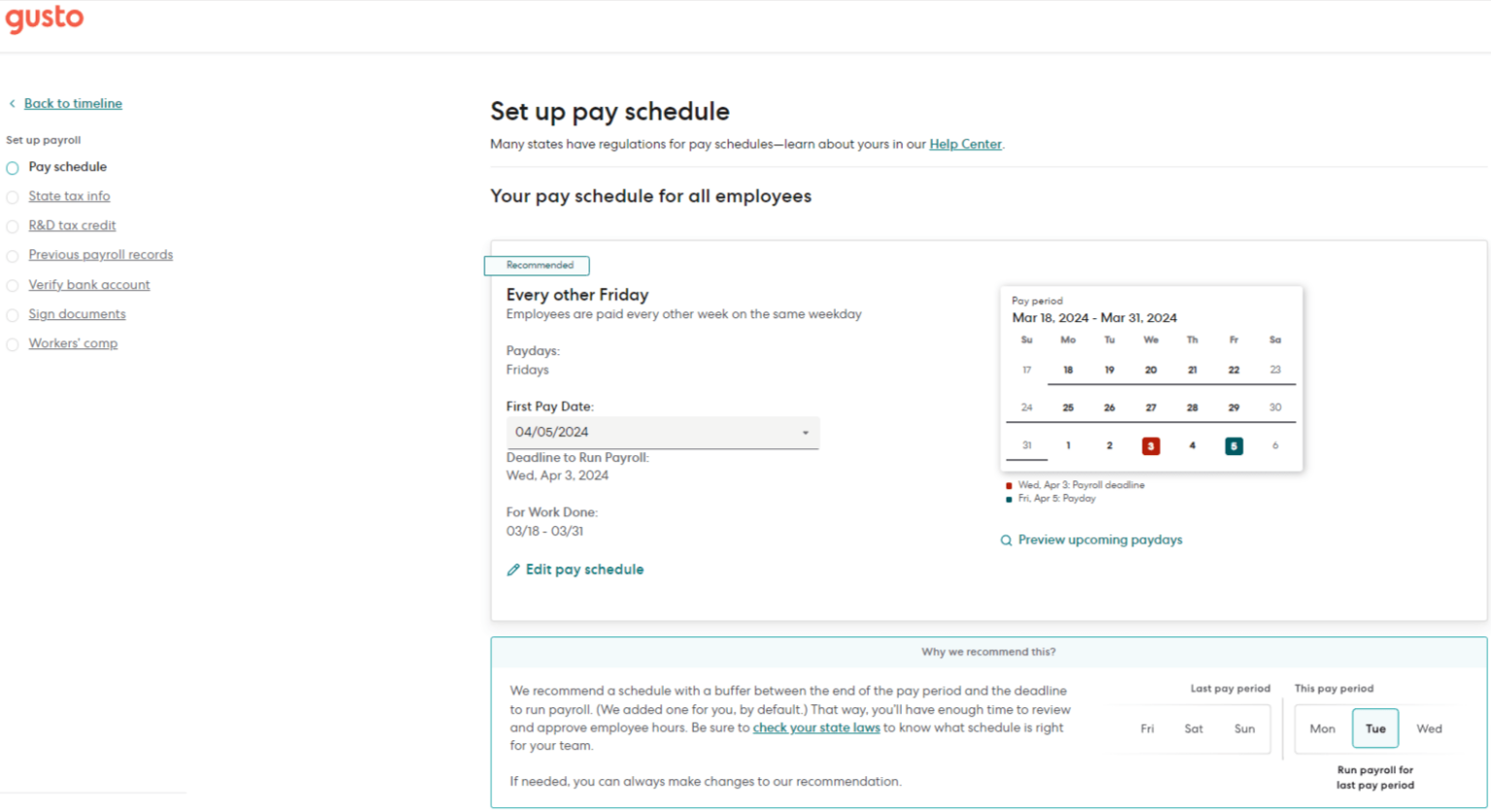Select the Pay schedule step radio circle
This screenshot has height=812, width=1491.
pos(13,167)
